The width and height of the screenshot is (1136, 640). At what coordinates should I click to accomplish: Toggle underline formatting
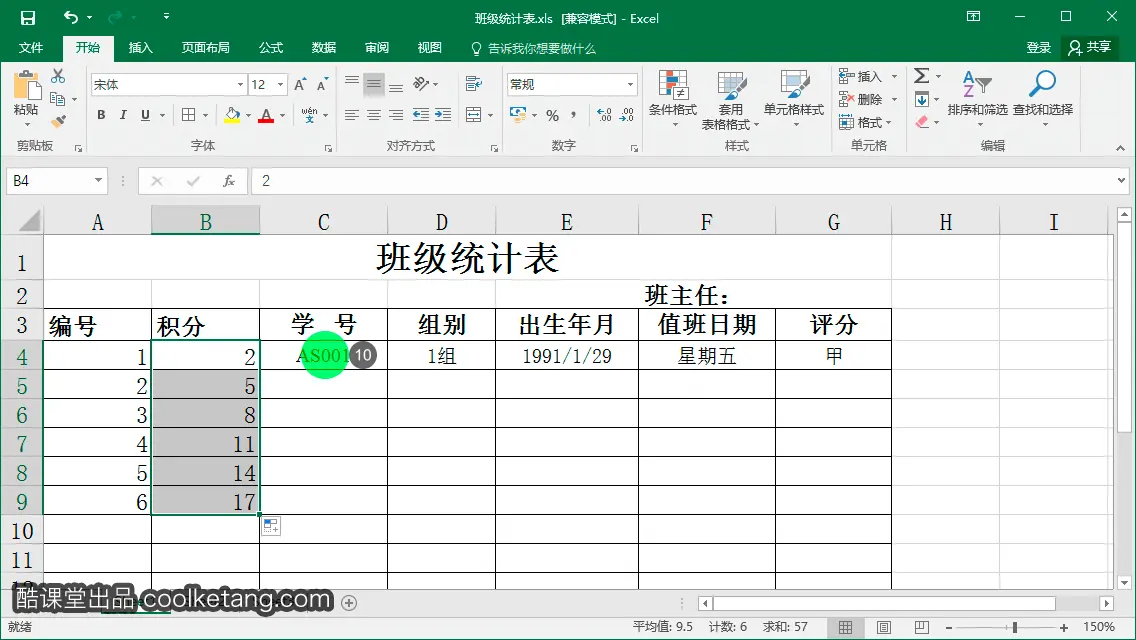click(146, 115)
